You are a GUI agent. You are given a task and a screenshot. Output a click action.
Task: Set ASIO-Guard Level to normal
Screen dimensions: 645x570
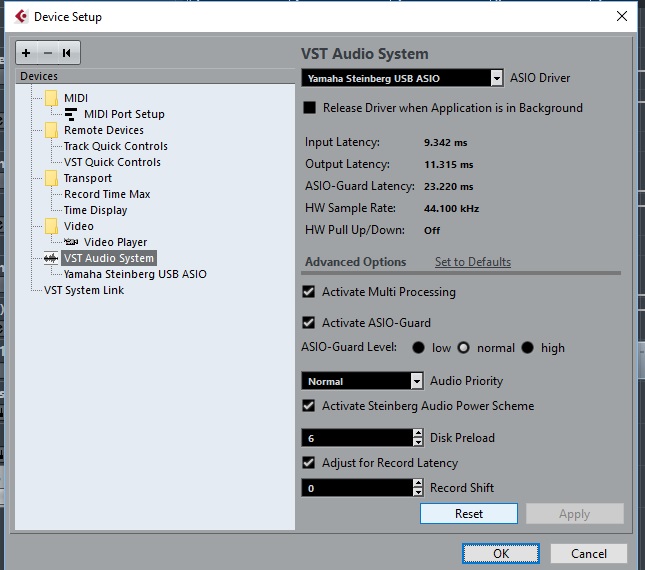[x=464, y=348]
